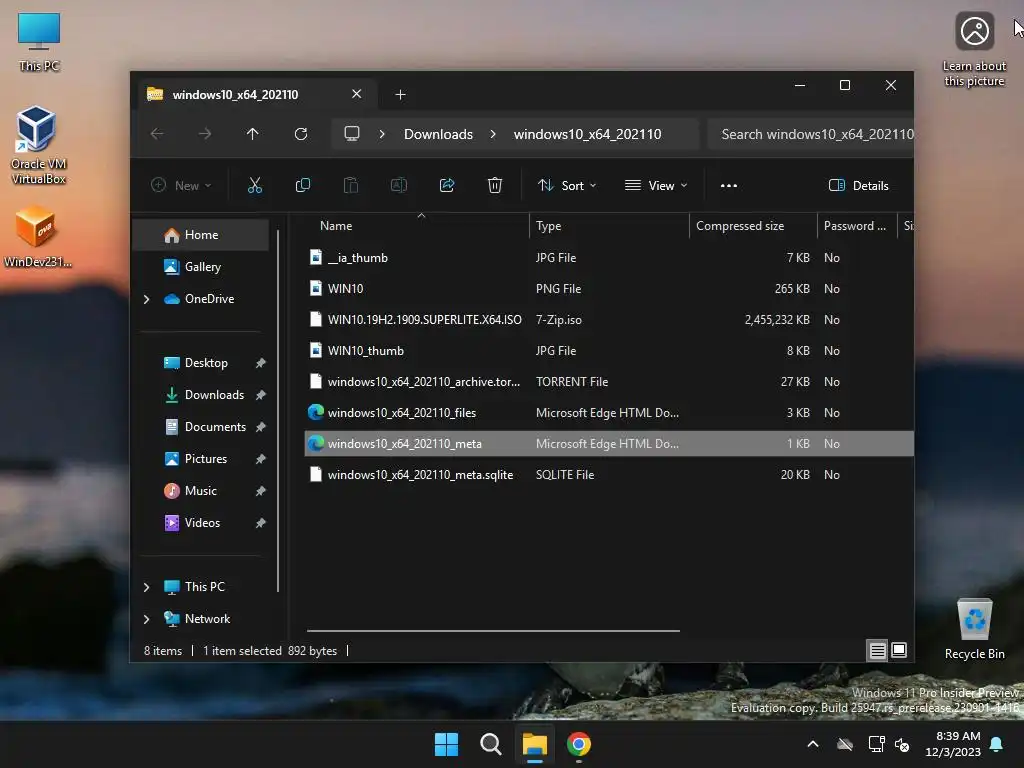Switch to details list view icon
The height and width of the screenshot is (768, 1024).
pos(877,650)
